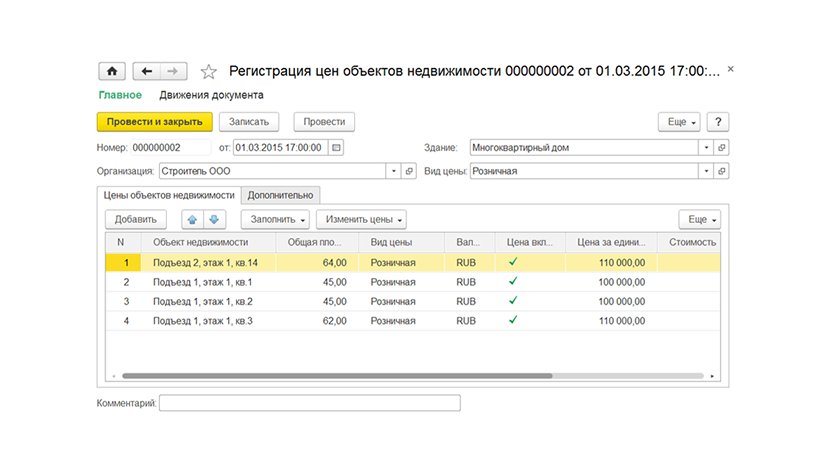Open calendar picker next to the date

pos(336,148)
